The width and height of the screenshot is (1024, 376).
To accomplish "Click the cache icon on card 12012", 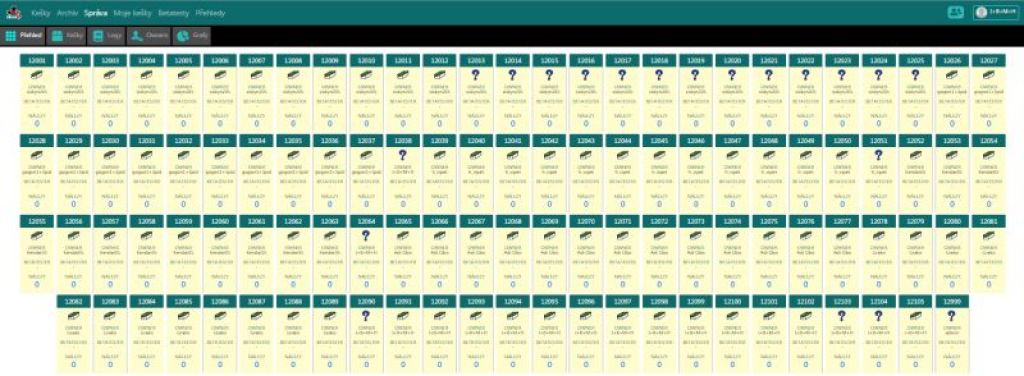I will (440, 75).
